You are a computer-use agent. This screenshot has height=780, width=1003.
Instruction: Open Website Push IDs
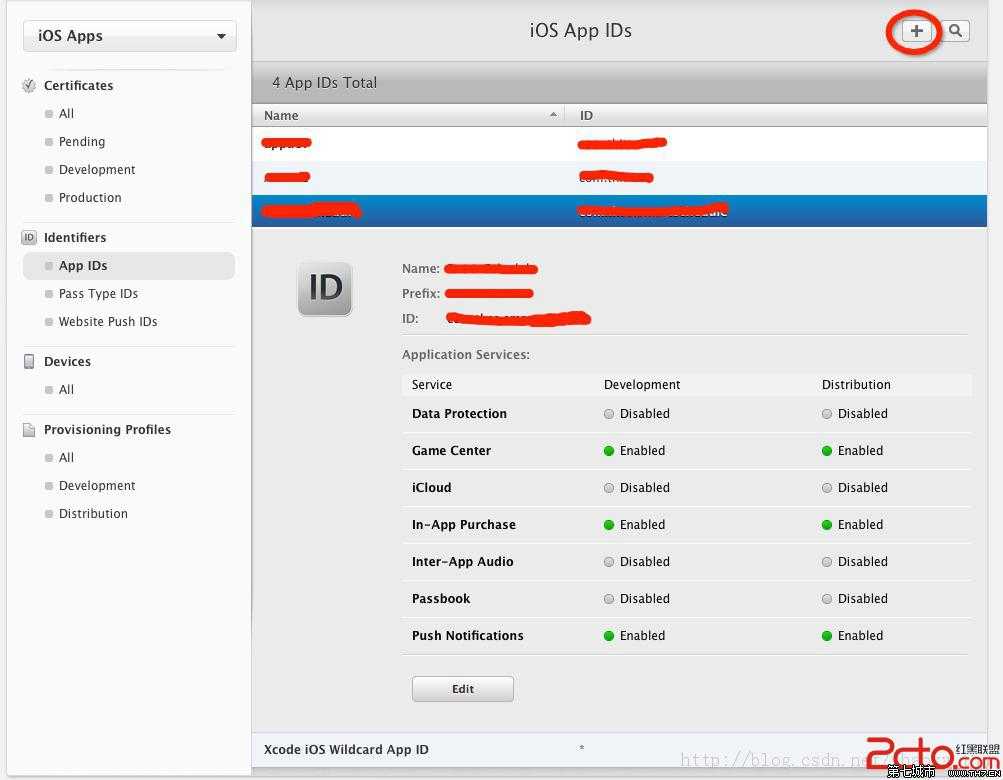point(107,322)
